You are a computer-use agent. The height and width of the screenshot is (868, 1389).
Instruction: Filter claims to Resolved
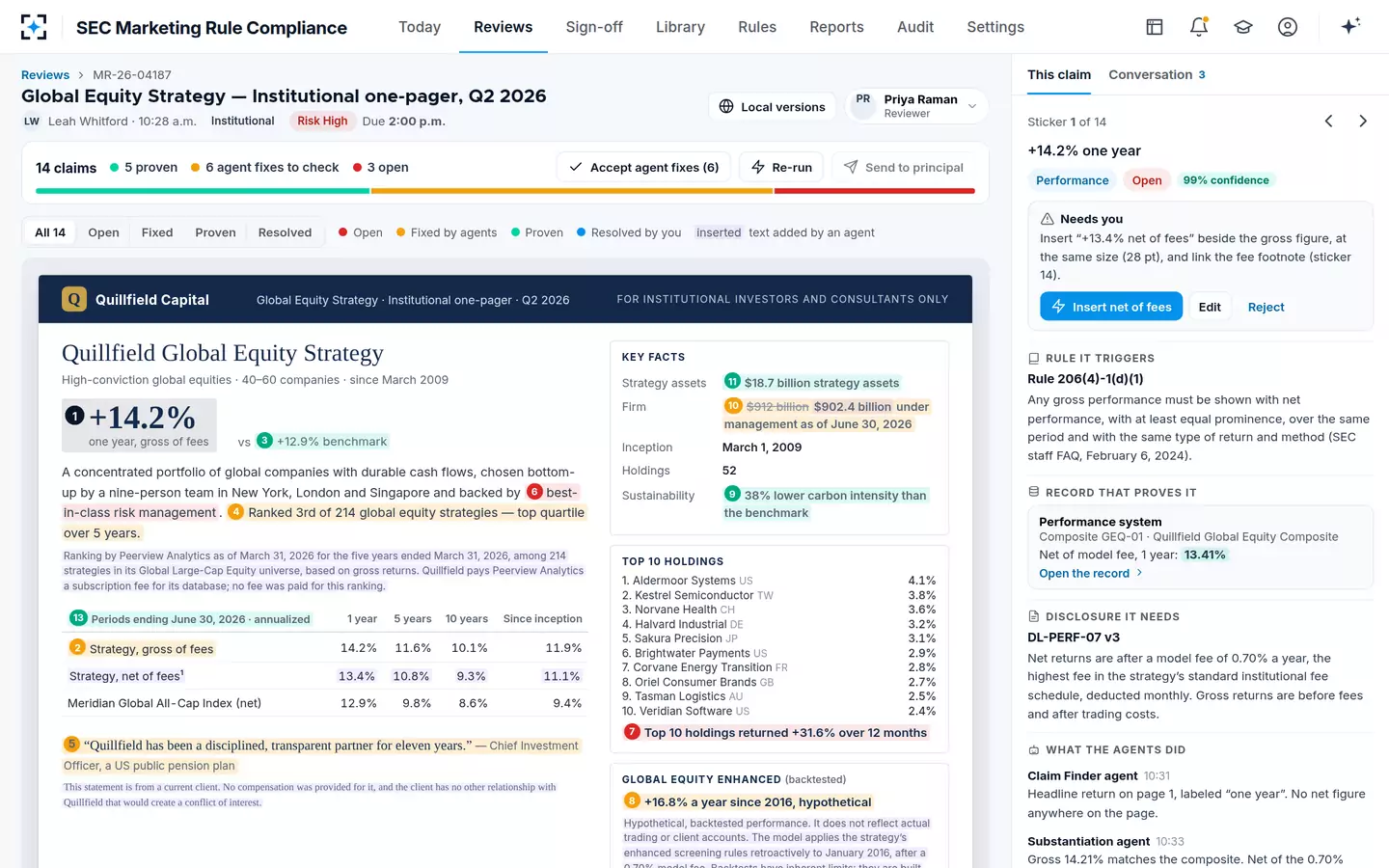point(285,232)
